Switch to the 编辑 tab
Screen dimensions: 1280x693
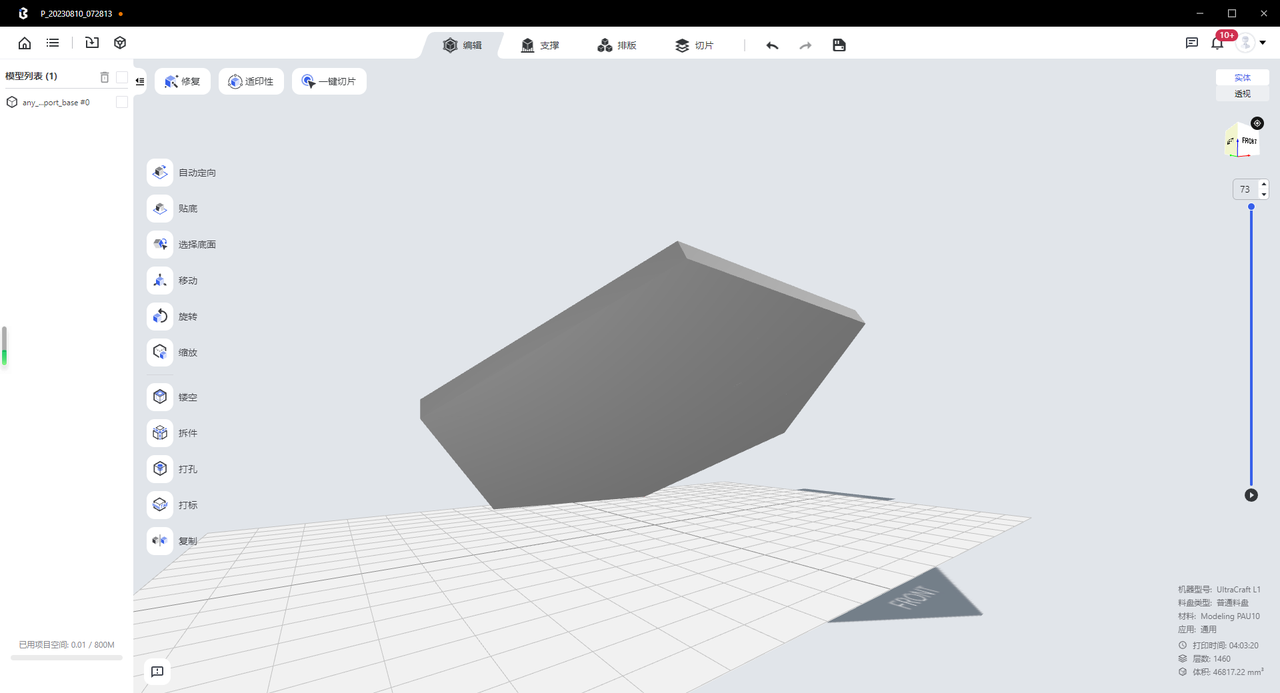[x=462, y=45]
